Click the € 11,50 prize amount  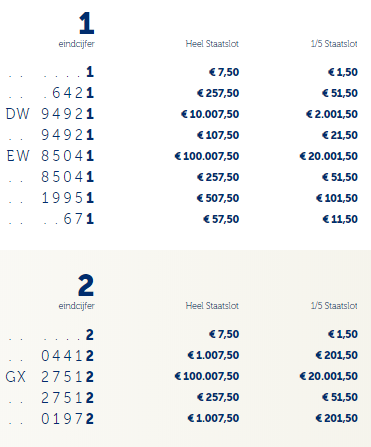340,219
